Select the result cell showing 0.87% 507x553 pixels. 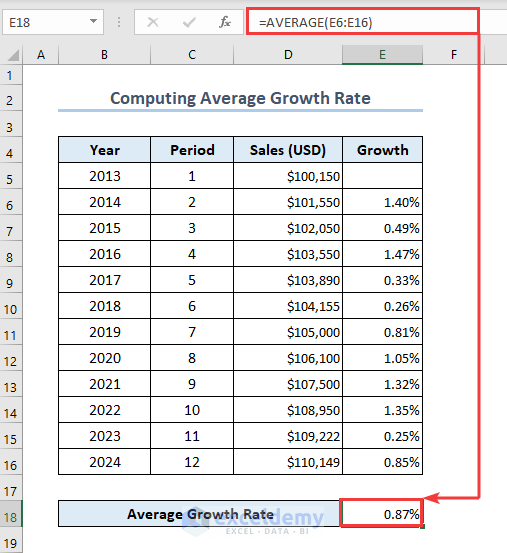(382, 514)
